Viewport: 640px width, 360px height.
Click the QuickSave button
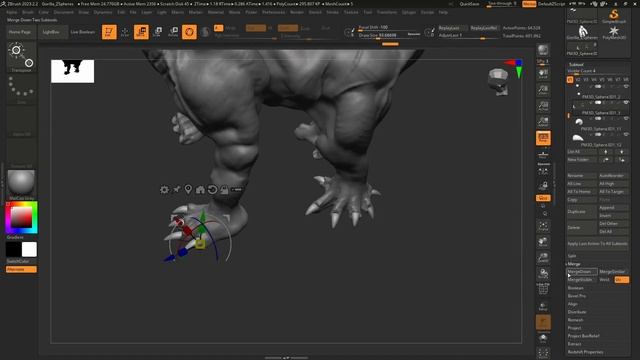(x=469, y=4)
